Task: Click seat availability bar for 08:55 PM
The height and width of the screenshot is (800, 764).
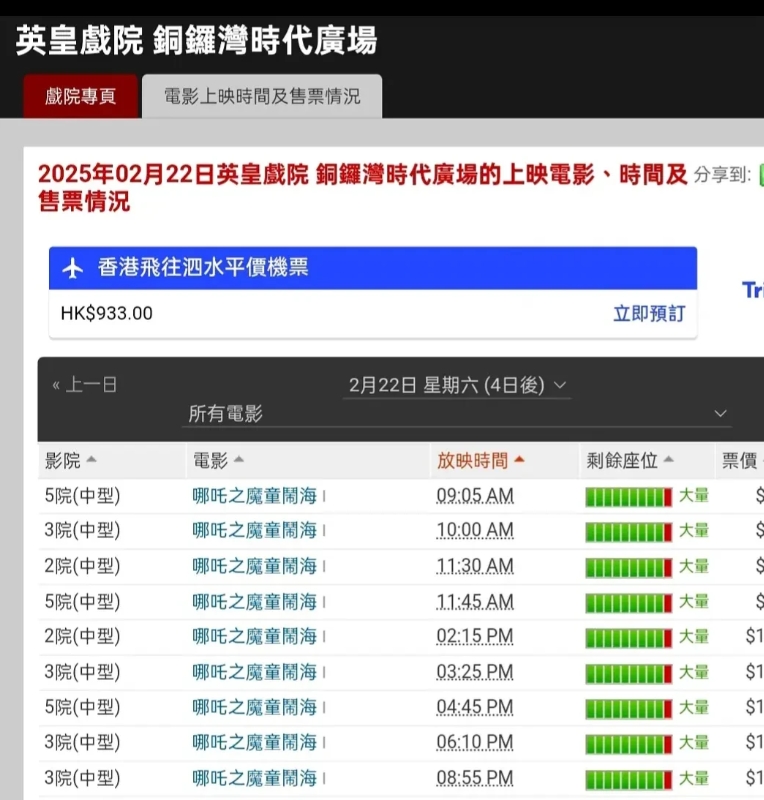Action: (x=629, y=780)
